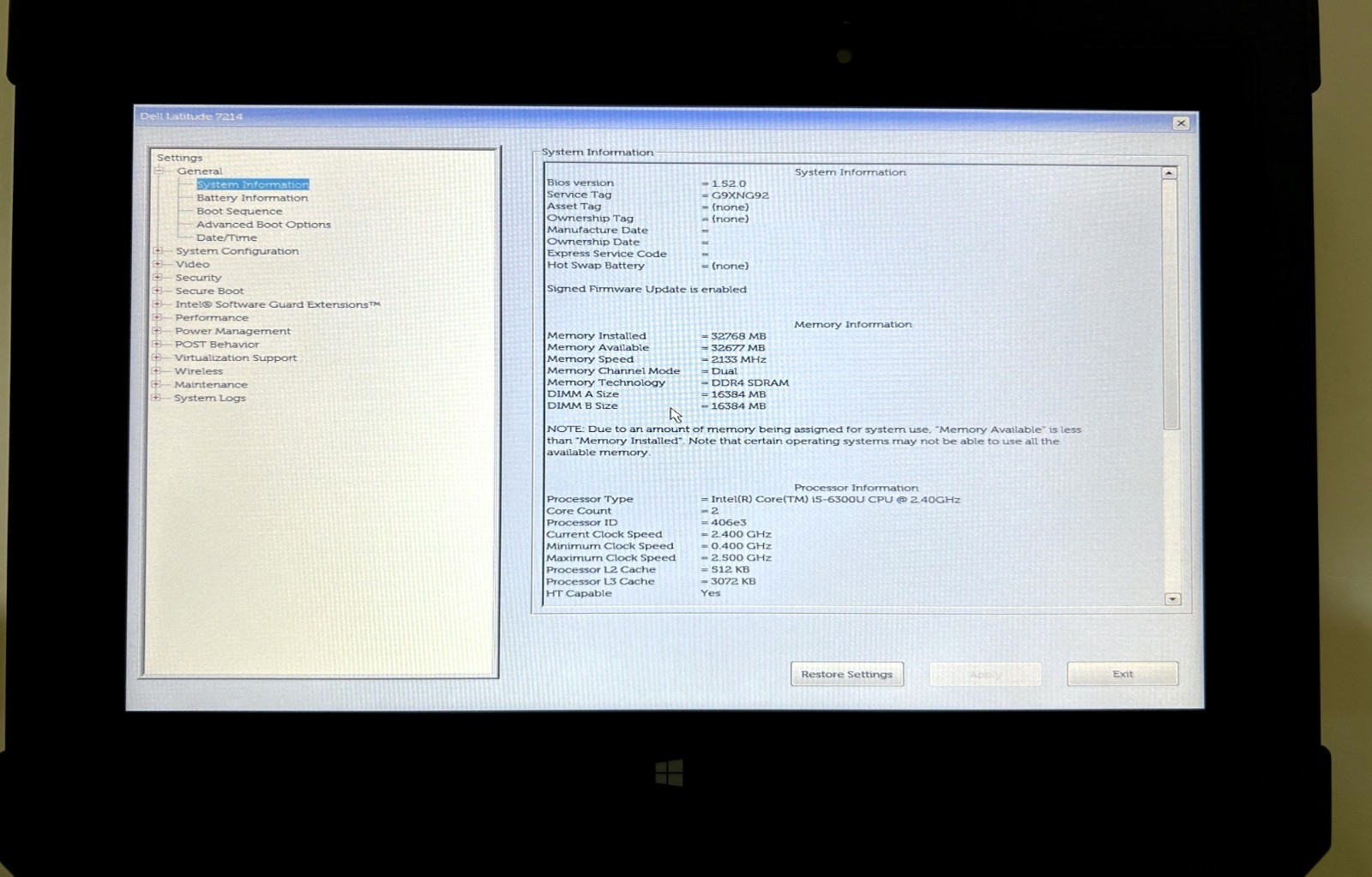
Task: Click the Service Tag value G9XNG92
Action: click(740, 195)
